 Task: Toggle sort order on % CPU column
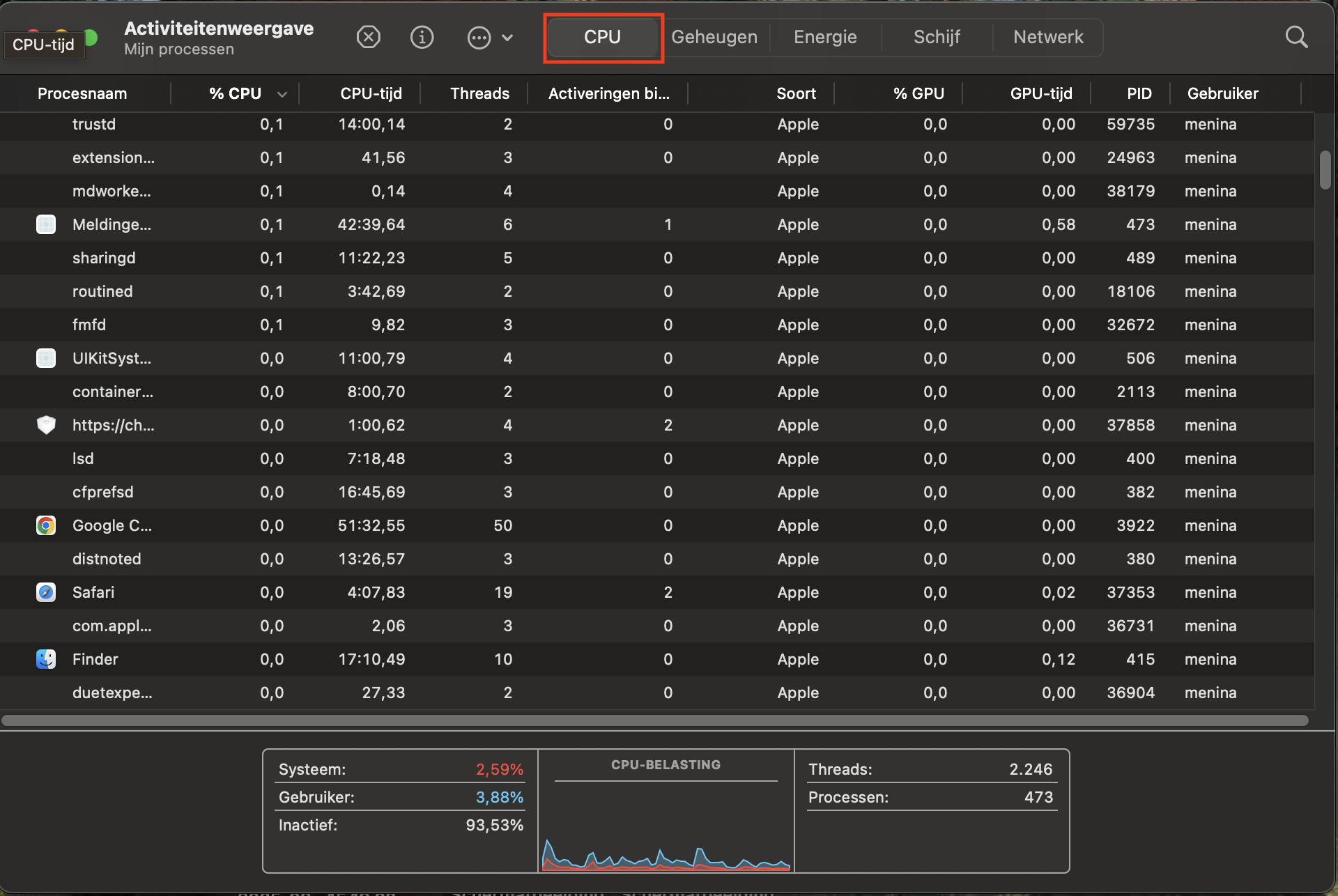click(x=236, y=93)
